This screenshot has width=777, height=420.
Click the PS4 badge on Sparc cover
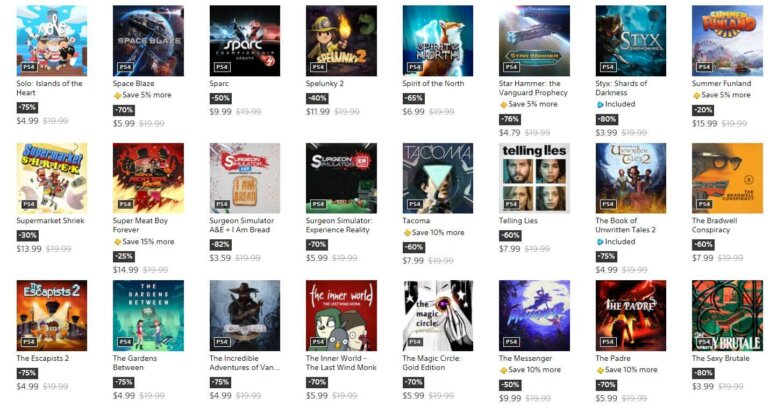222,67
